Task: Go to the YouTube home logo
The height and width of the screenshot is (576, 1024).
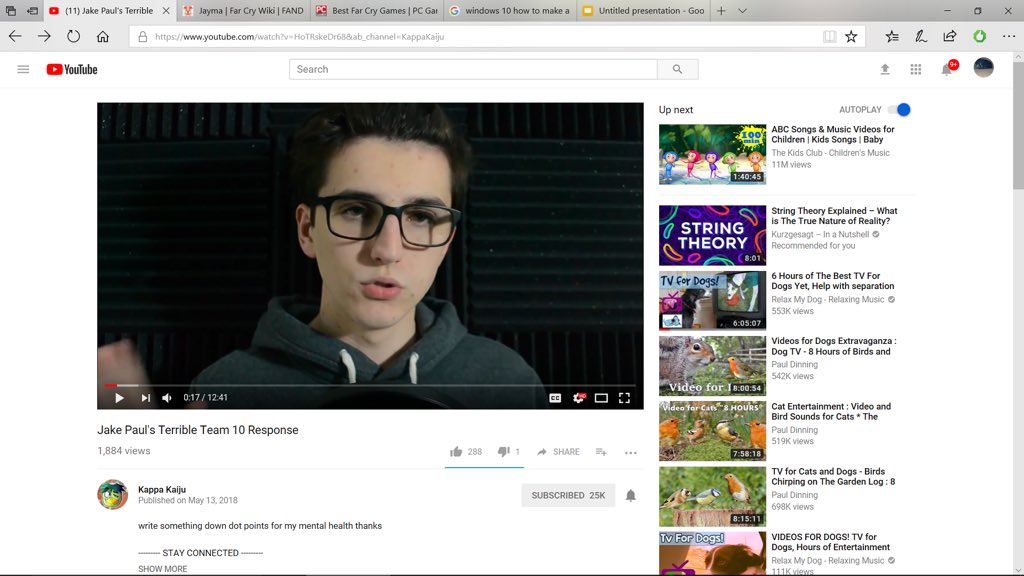Action: coord(72,69)
